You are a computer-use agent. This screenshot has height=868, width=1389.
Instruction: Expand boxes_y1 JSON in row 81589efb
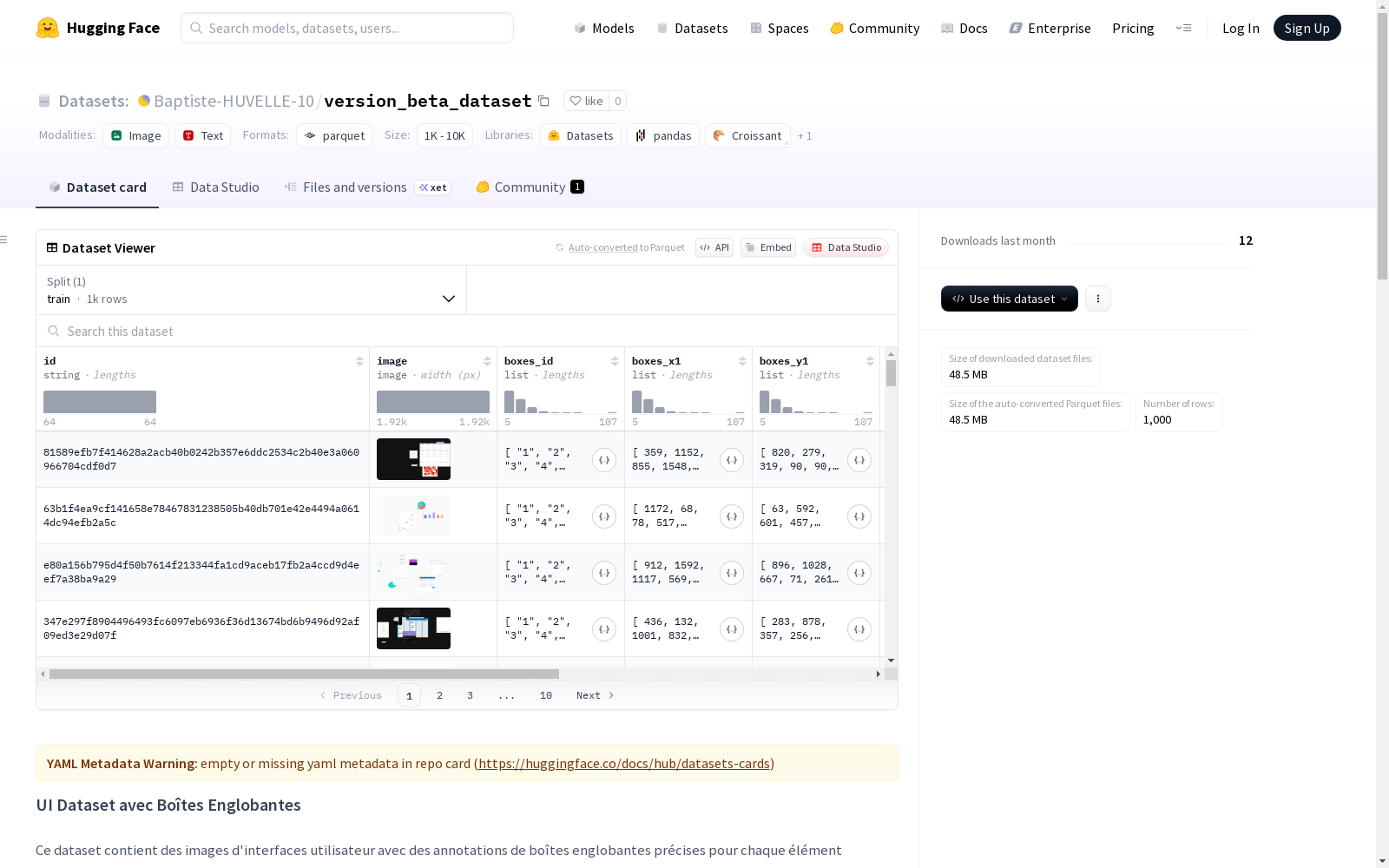[859, 460]
